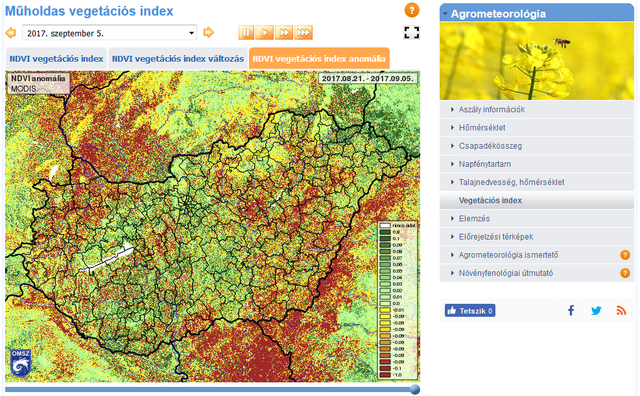Screen dimensions: 640x396
Task: Play the map animation at normal speed
Action: [265, 33]
